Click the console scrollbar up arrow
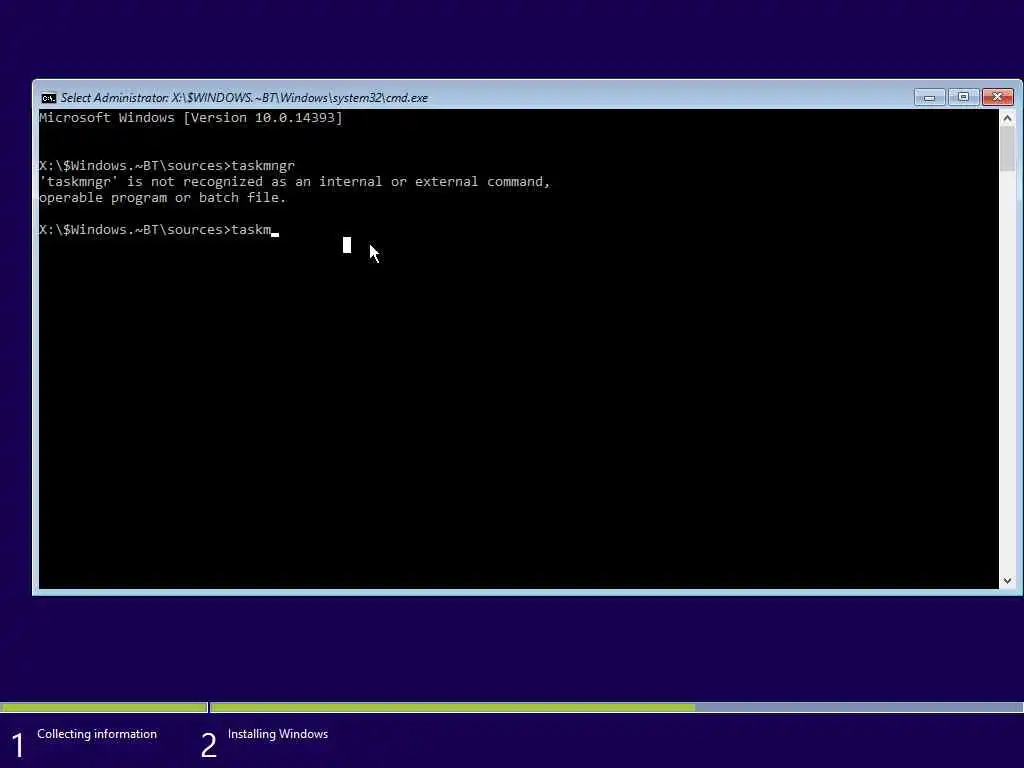1024x768 pixels. [x=1007, y=118]
